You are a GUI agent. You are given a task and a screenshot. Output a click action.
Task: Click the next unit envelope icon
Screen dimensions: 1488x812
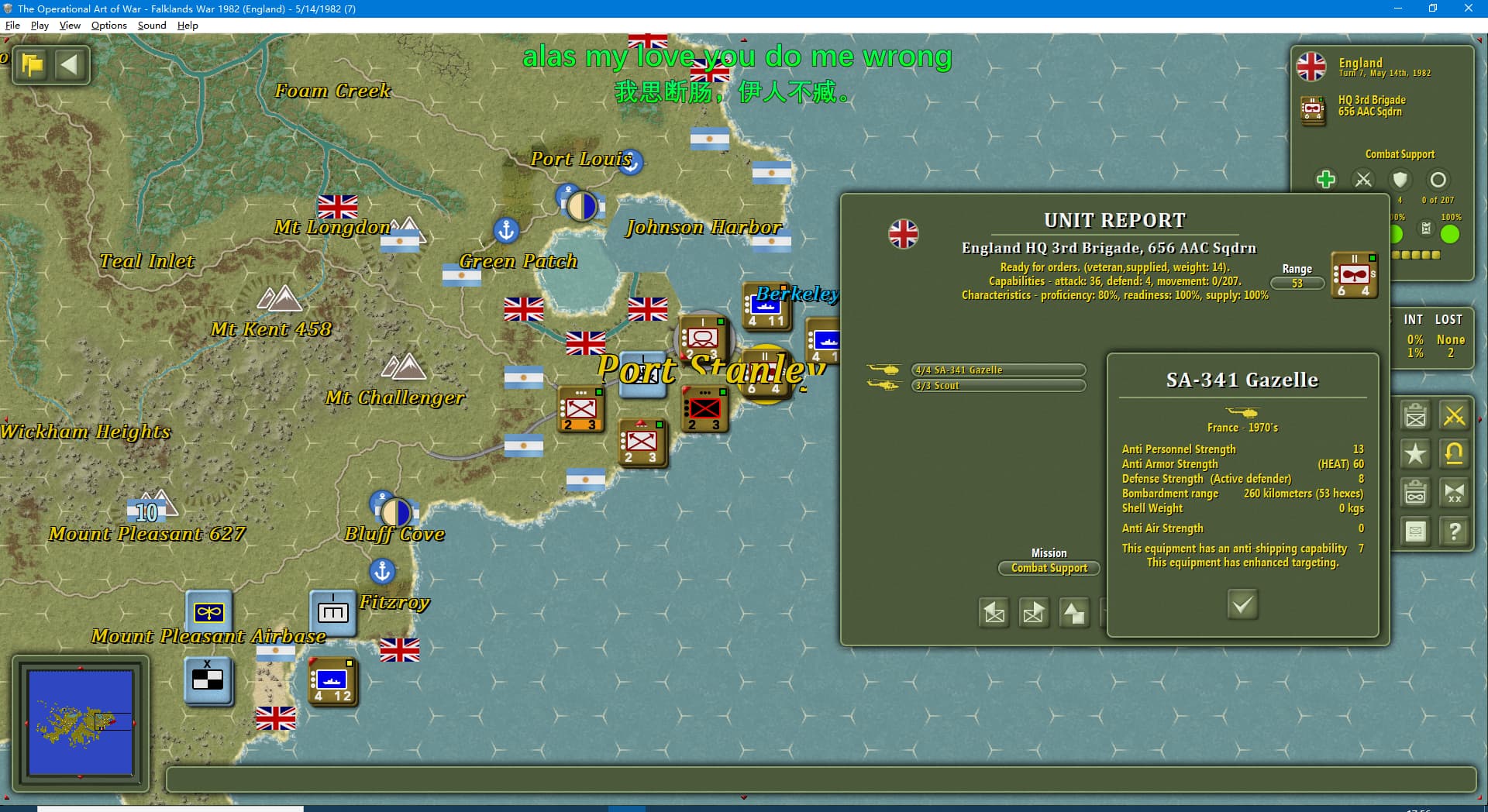click(x=1034, y=613)
